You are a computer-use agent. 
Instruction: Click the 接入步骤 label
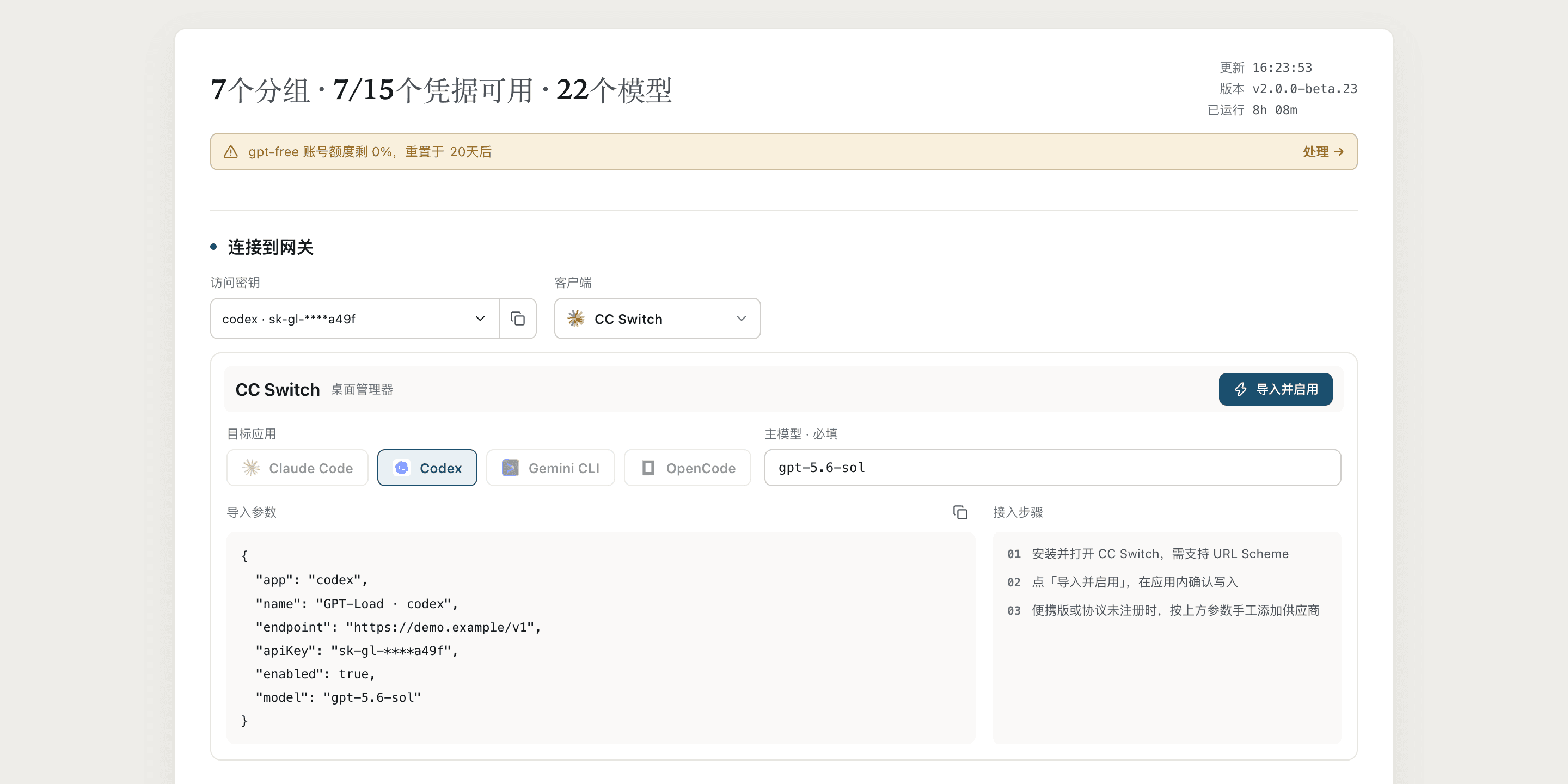tap(1018, 512)
